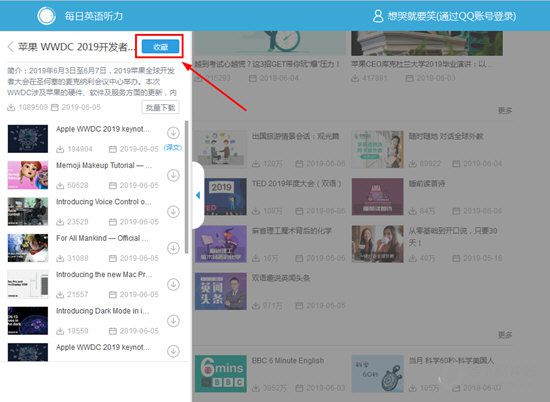
Task: Go back using the left chevron arrow
Action: click(11, 47)
